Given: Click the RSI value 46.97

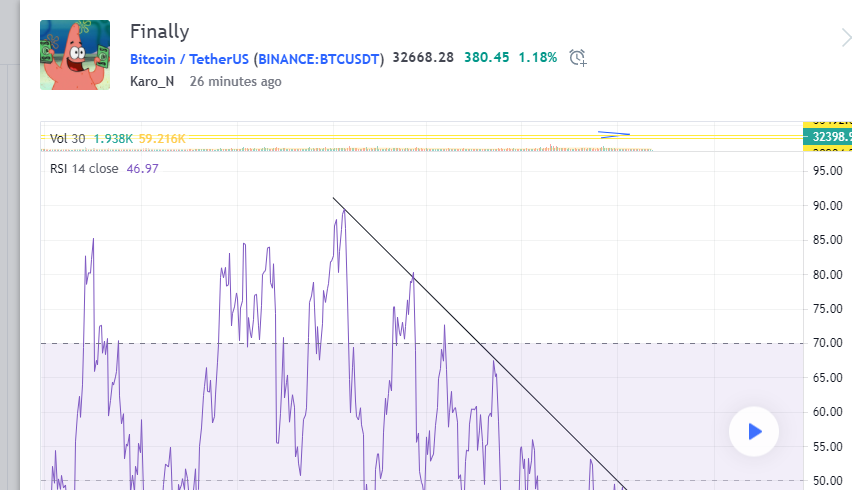Looking at the screenshot, I should click(142, 168).
